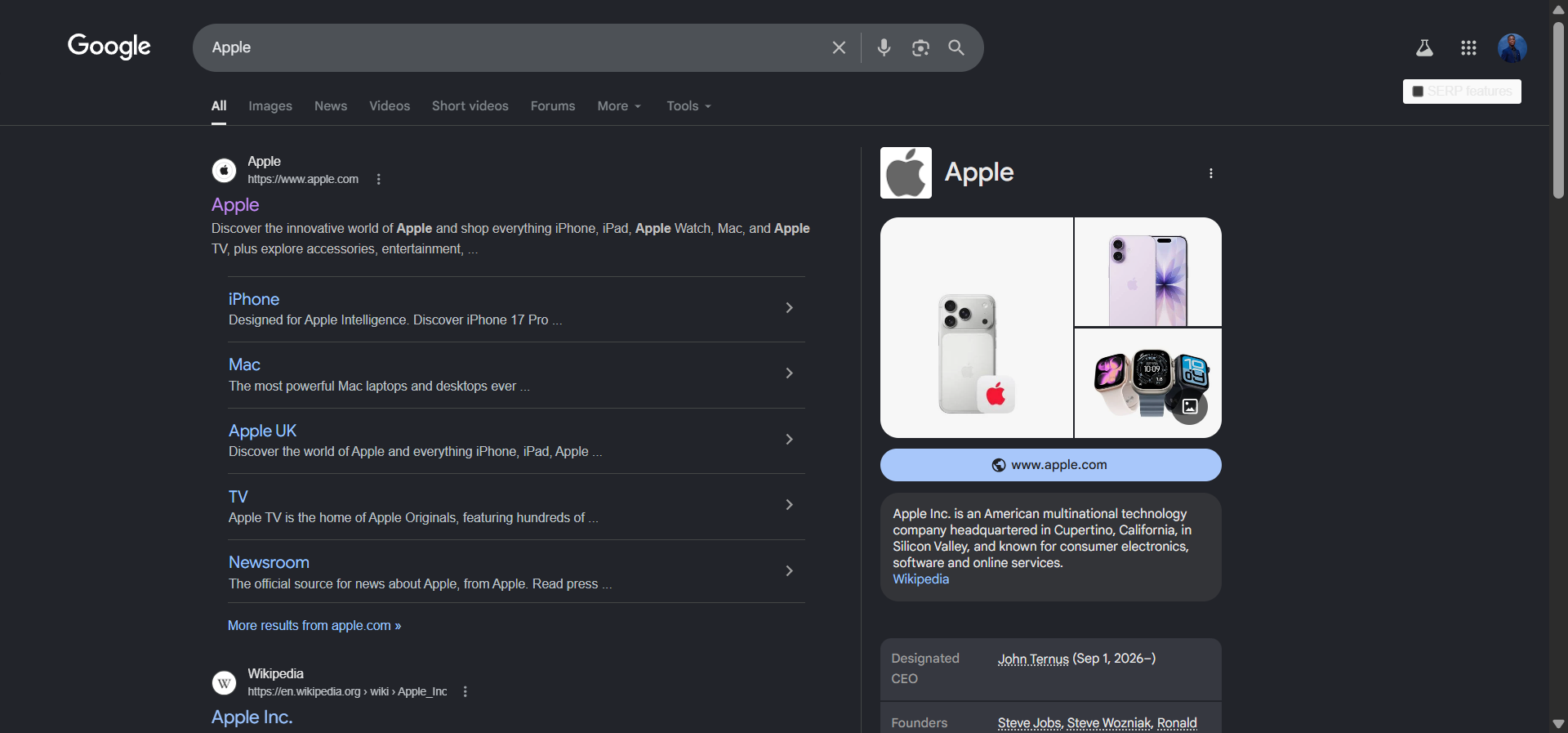The width and height of the screenshot is (1568, 733).
Task: Click the Apple favicon beside apple.com result
Action: 224,170
